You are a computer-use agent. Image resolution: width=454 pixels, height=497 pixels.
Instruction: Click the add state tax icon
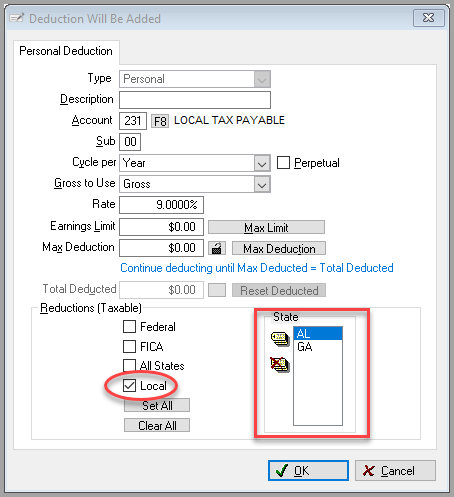click(280, 339)
